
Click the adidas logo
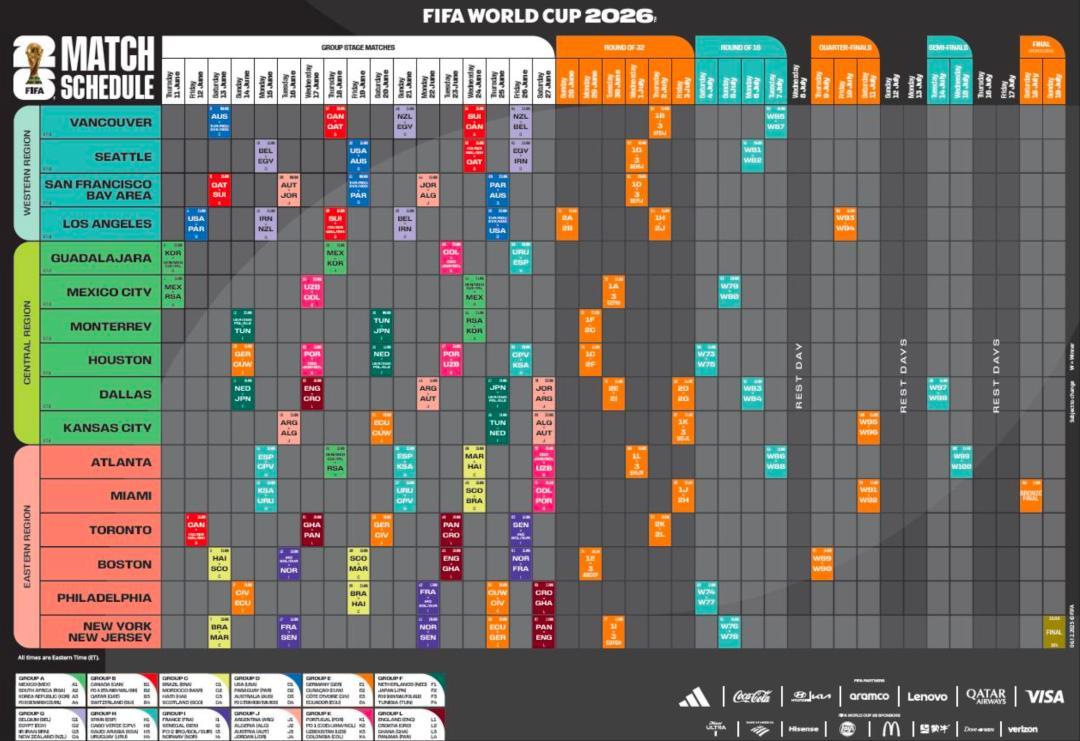coord(693,697)
